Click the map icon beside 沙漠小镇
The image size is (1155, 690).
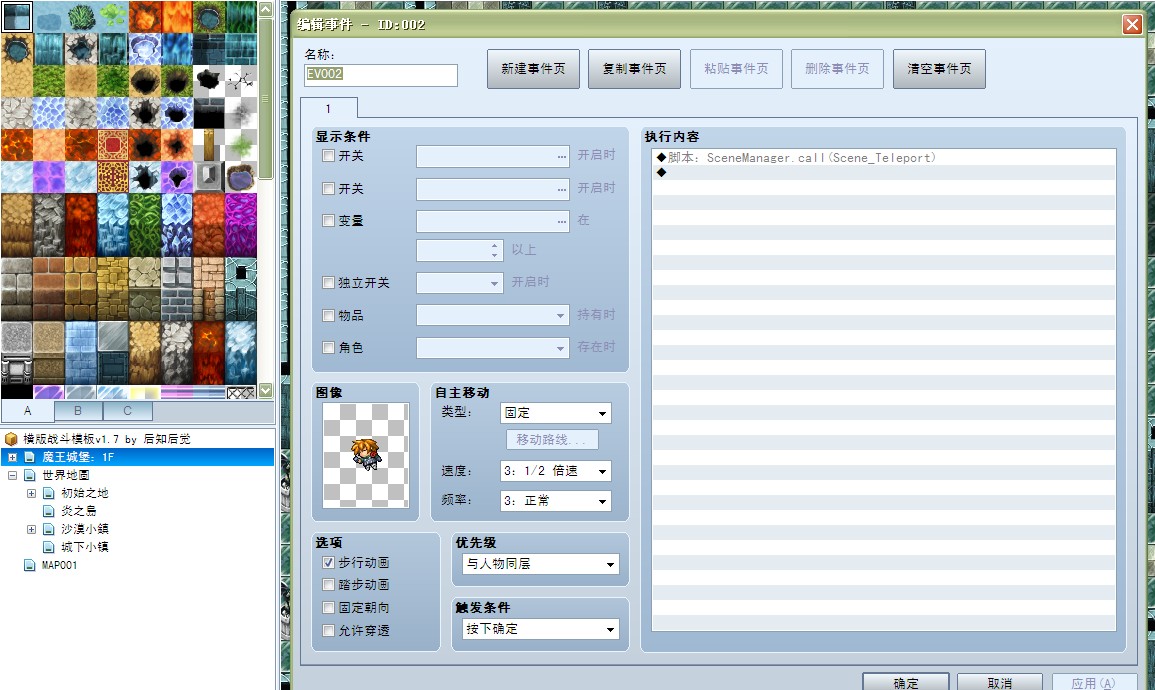[x=49, y=529]
